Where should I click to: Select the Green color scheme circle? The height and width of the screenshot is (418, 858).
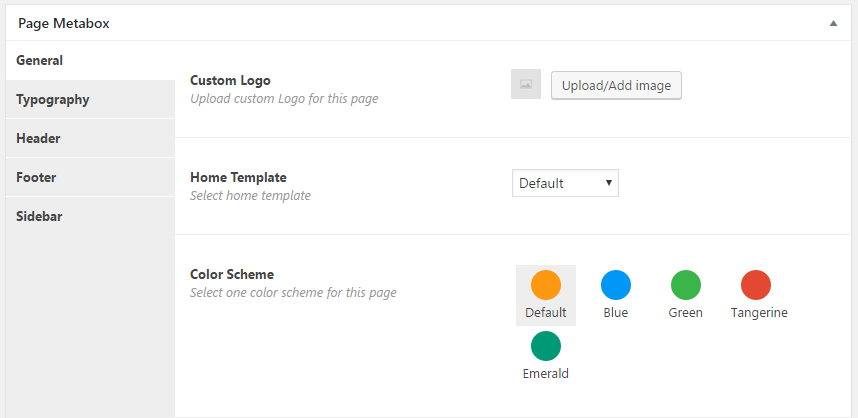[x=686, y=285]
